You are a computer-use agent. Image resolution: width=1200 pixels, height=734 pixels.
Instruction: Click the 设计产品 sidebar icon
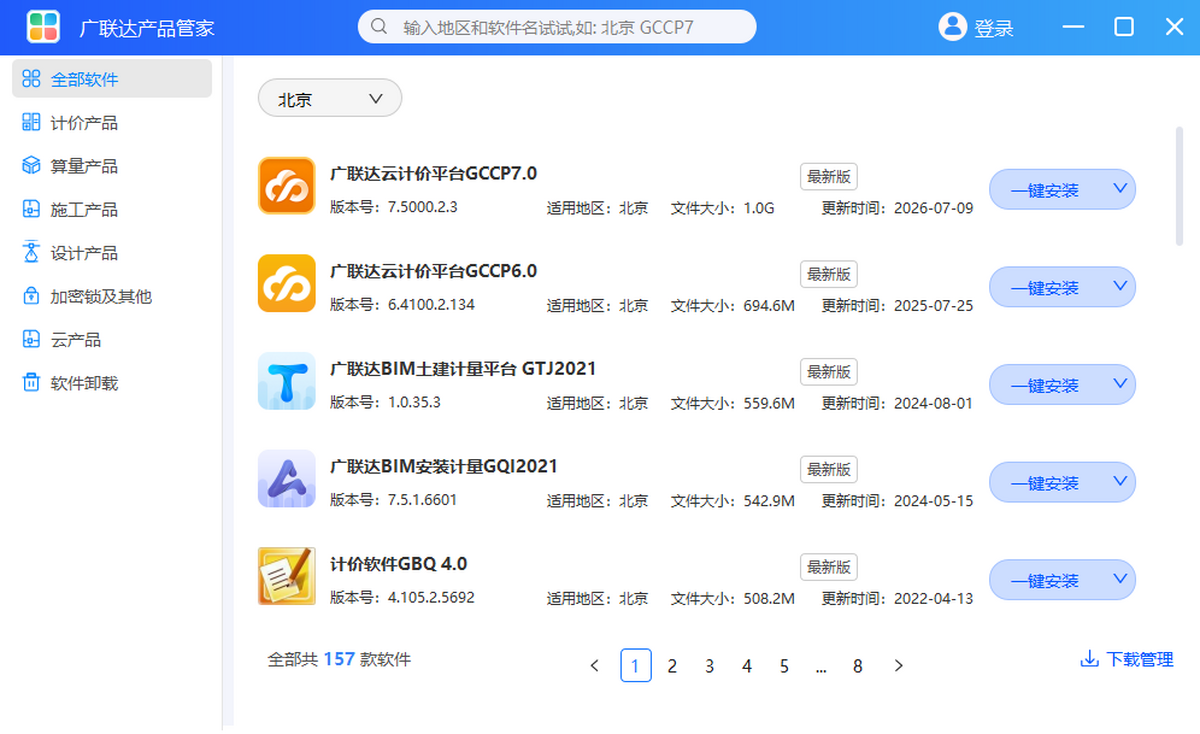pyautogui.click(x=31, y=253)
